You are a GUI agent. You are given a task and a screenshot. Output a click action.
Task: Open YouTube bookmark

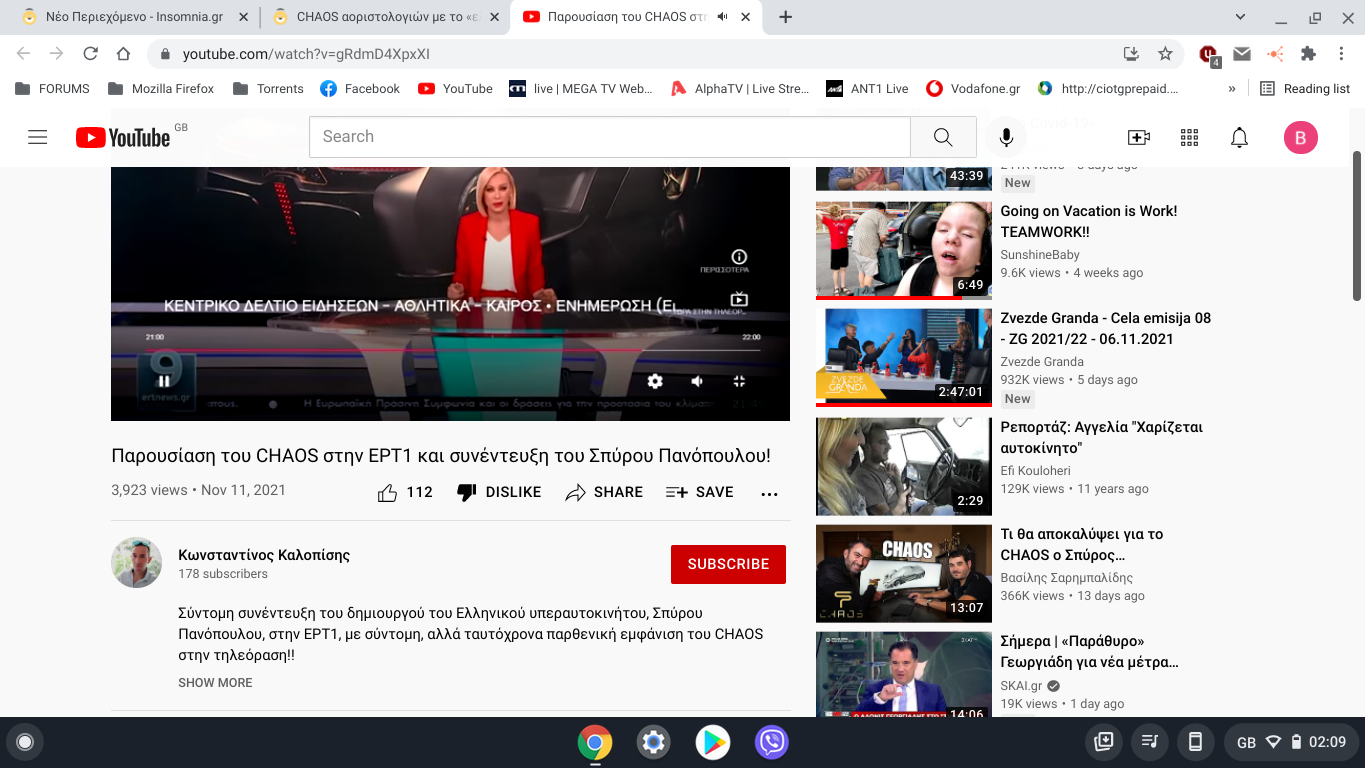[455, 89]
